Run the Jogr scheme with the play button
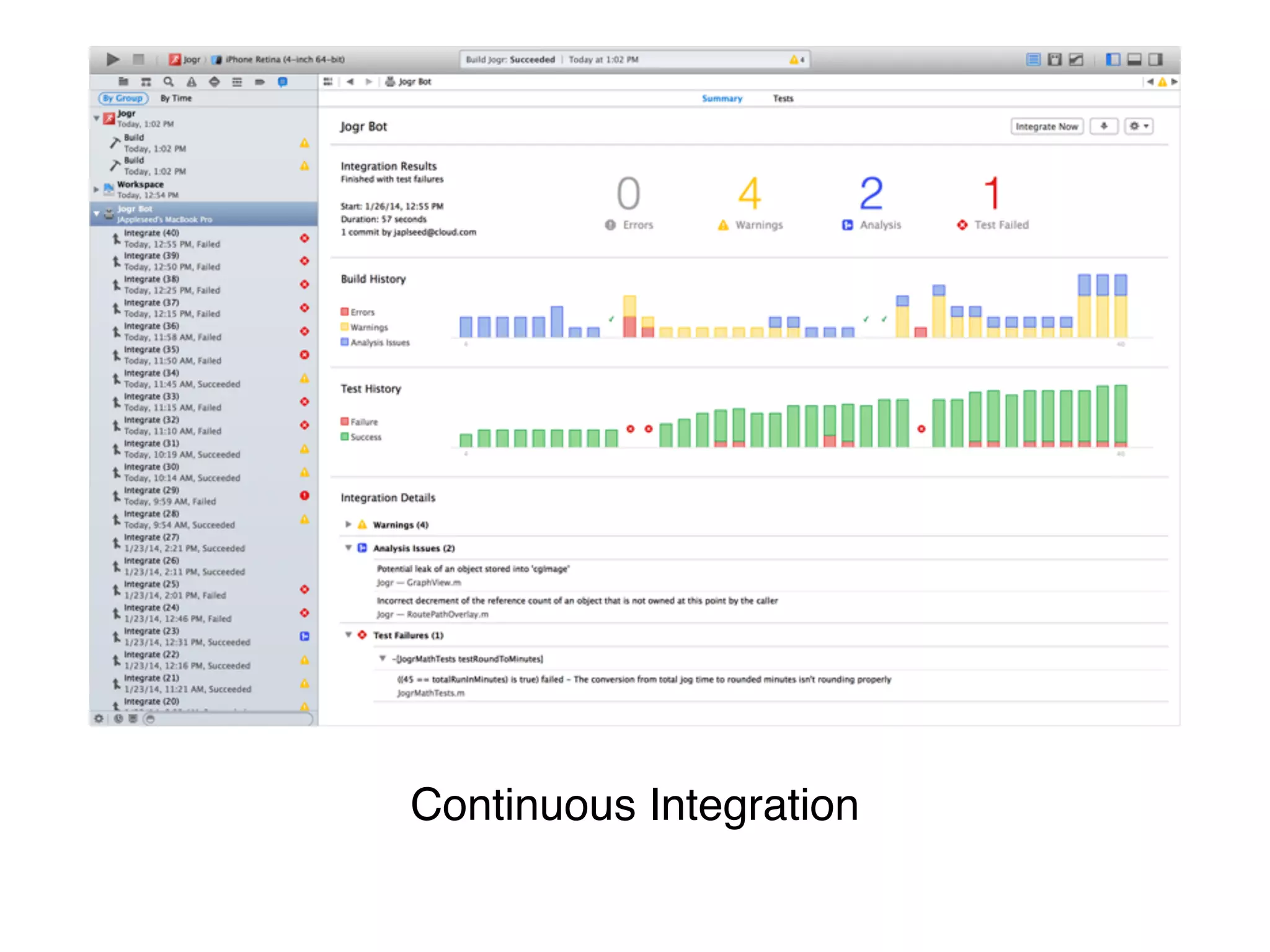1270x952 pixels. (x=112, y=59)
